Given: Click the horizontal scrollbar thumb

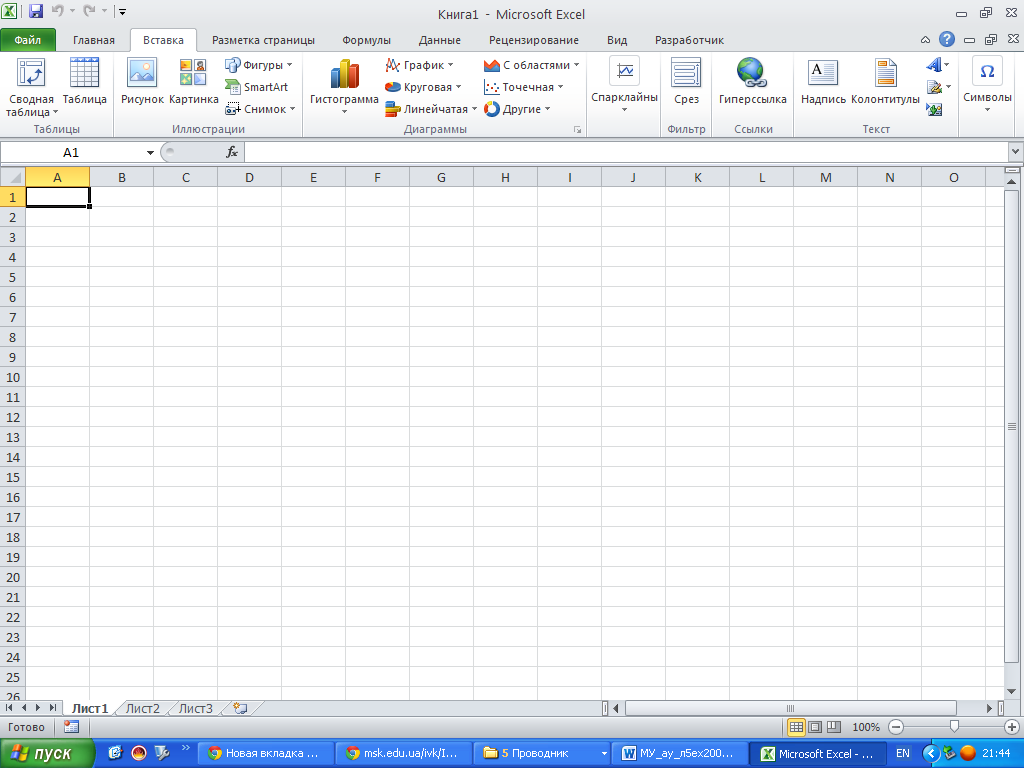Looking at the screenshot, I should 790,709.
